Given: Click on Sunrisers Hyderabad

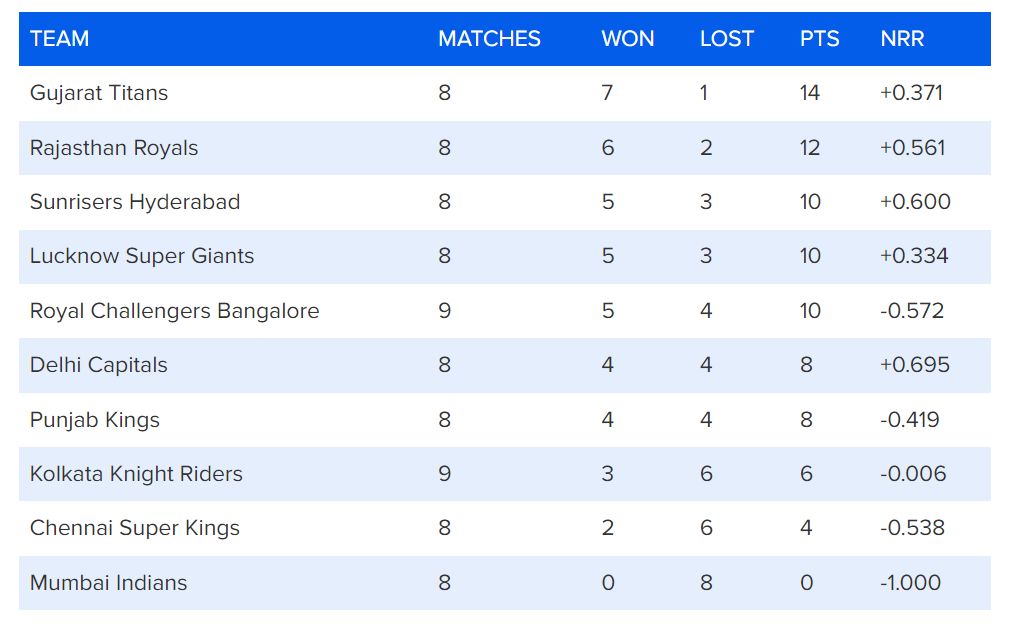Looking at the screenshot, I should point(135,202).
